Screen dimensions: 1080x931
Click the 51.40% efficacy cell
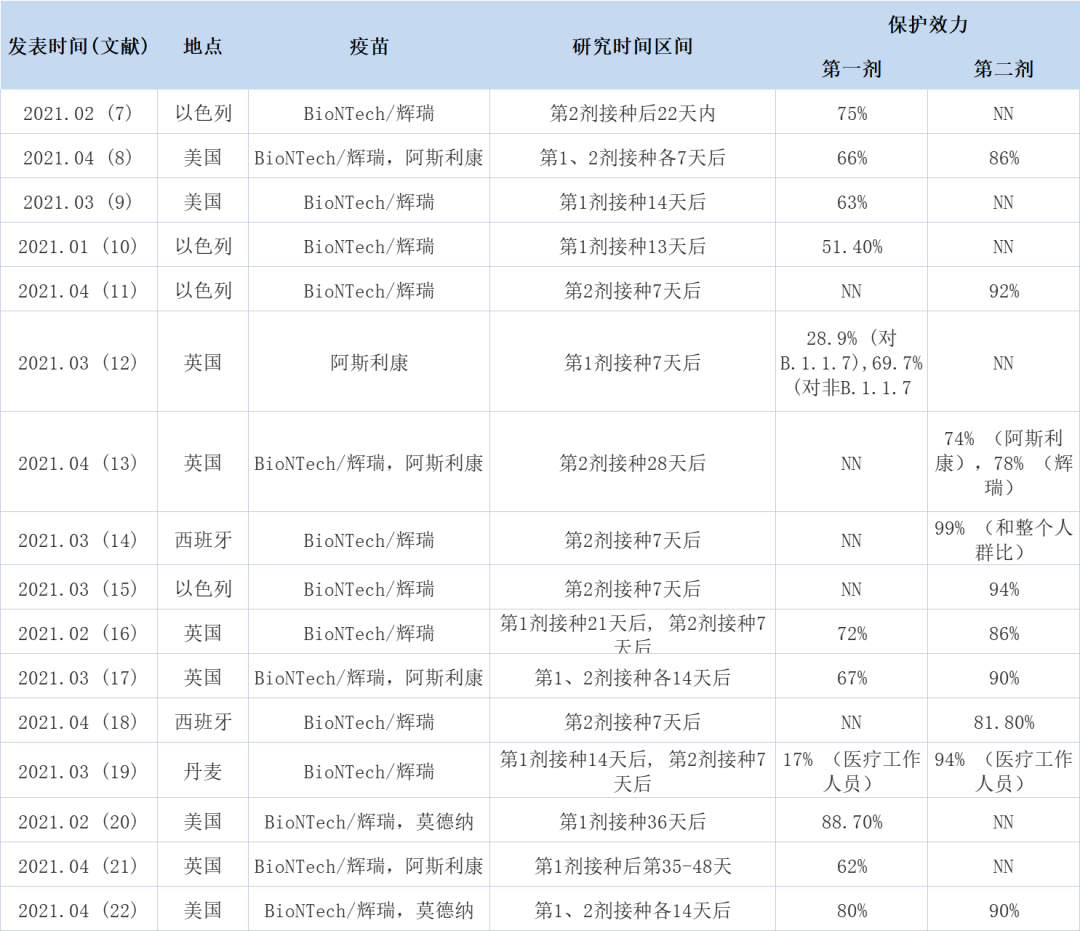coord(851,246)
